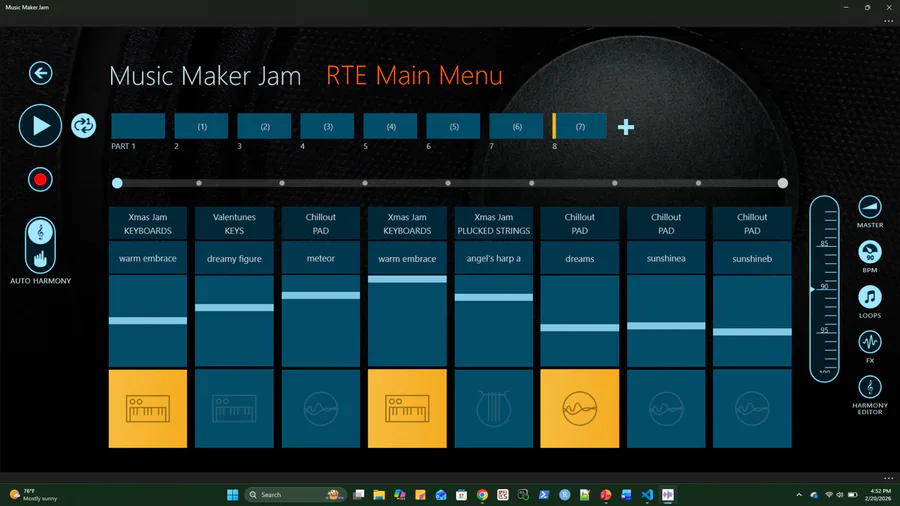Choose loop 'dreamy figure'
Viewport: 900px width, 506px height.
click(234, 258)
